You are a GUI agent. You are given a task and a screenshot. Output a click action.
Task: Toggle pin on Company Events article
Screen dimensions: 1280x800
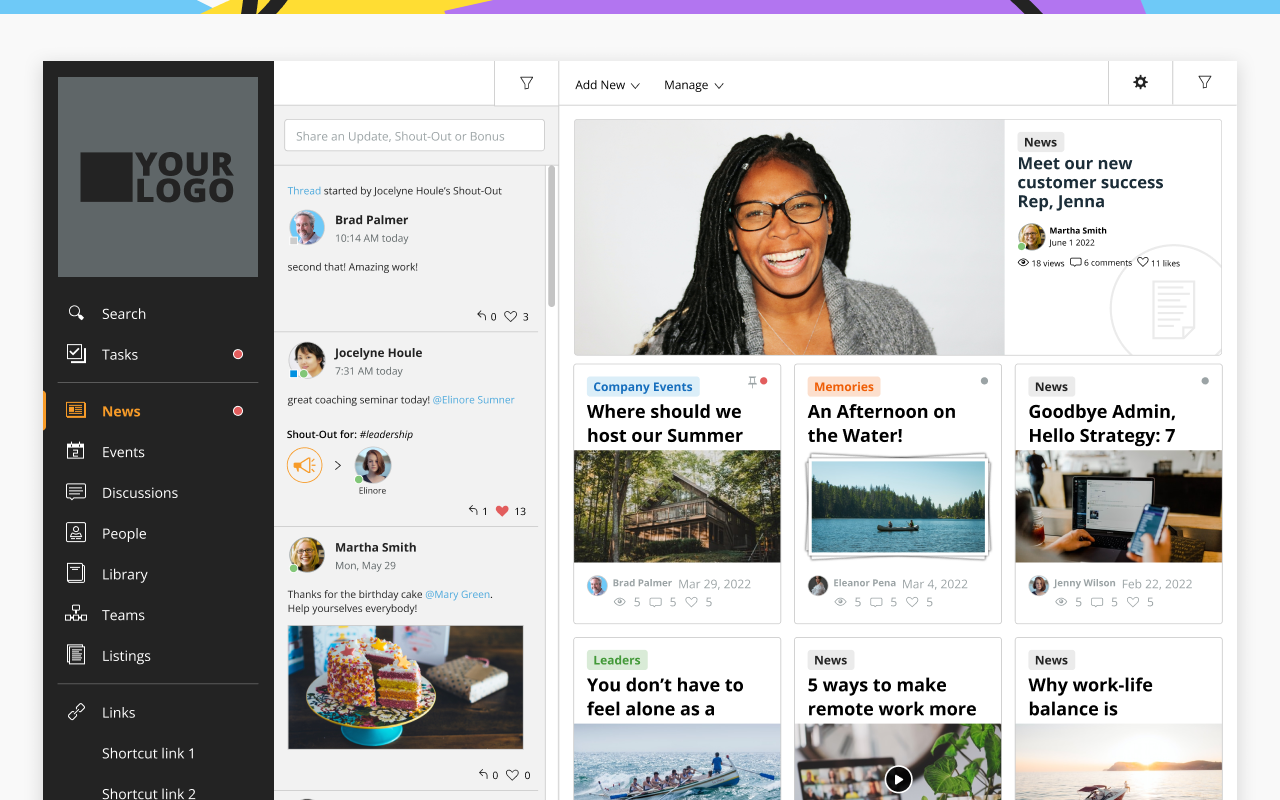coord(752,382)
